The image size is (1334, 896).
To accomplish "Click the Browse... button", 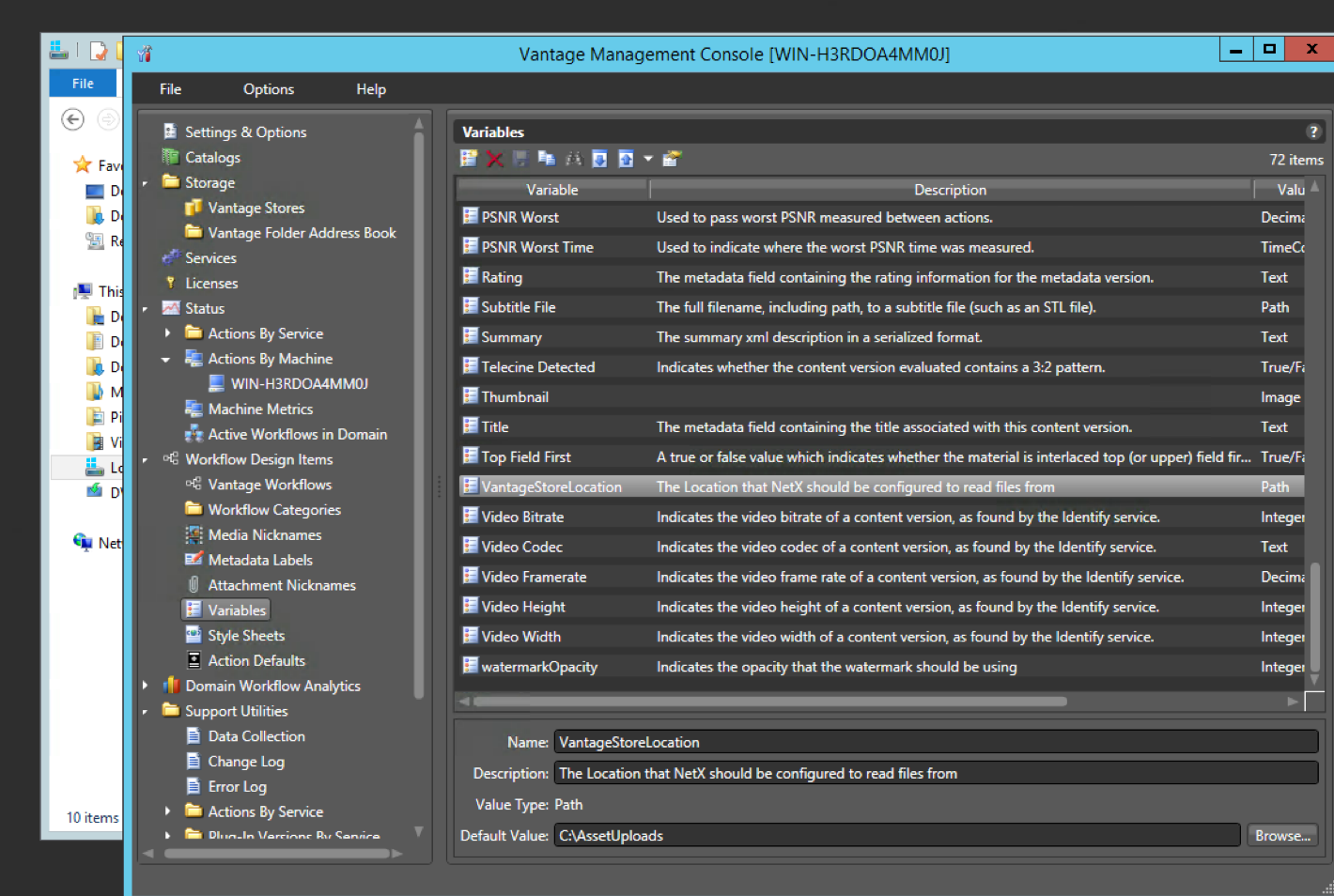I will point(1282,835).
